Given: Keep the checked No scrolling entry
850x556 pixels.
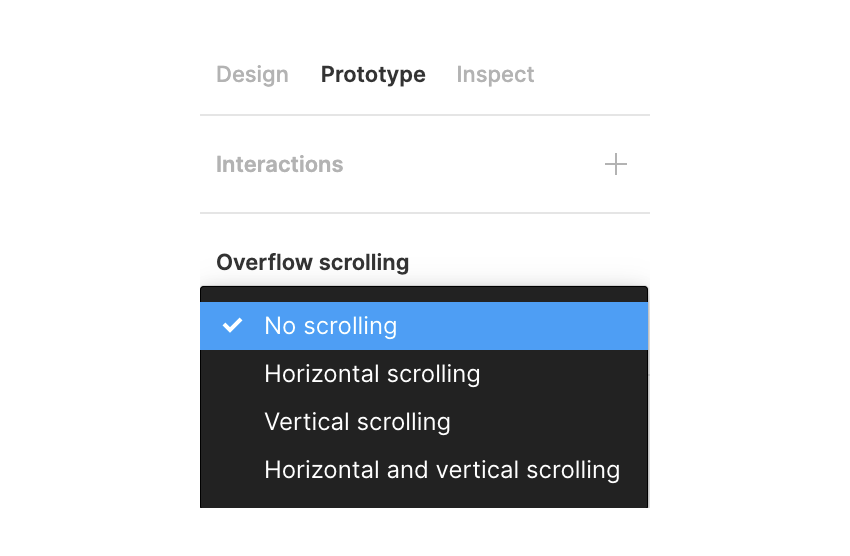Looking at the screenshot, I should tap(330, 326).
